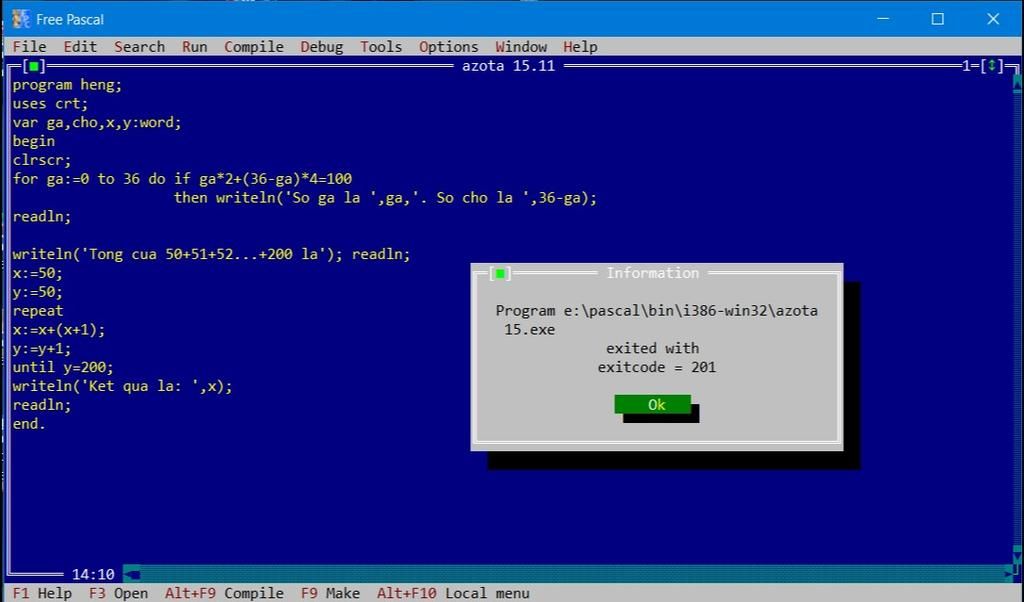Open the File menu

click(29, 47)
